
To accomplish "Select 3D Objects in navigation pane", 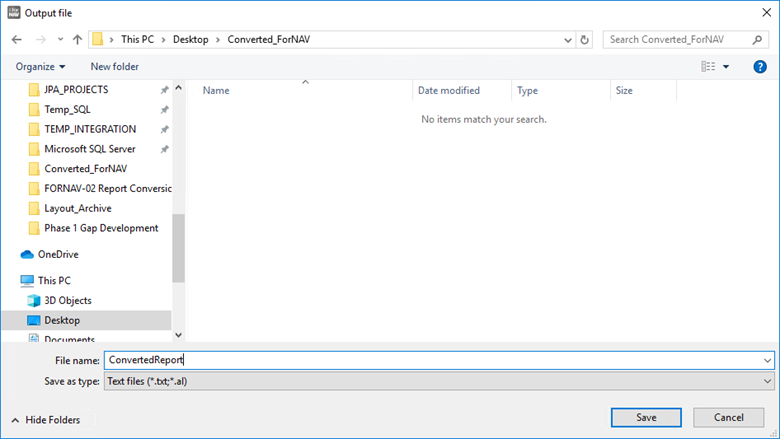I will tap(67, 300).
